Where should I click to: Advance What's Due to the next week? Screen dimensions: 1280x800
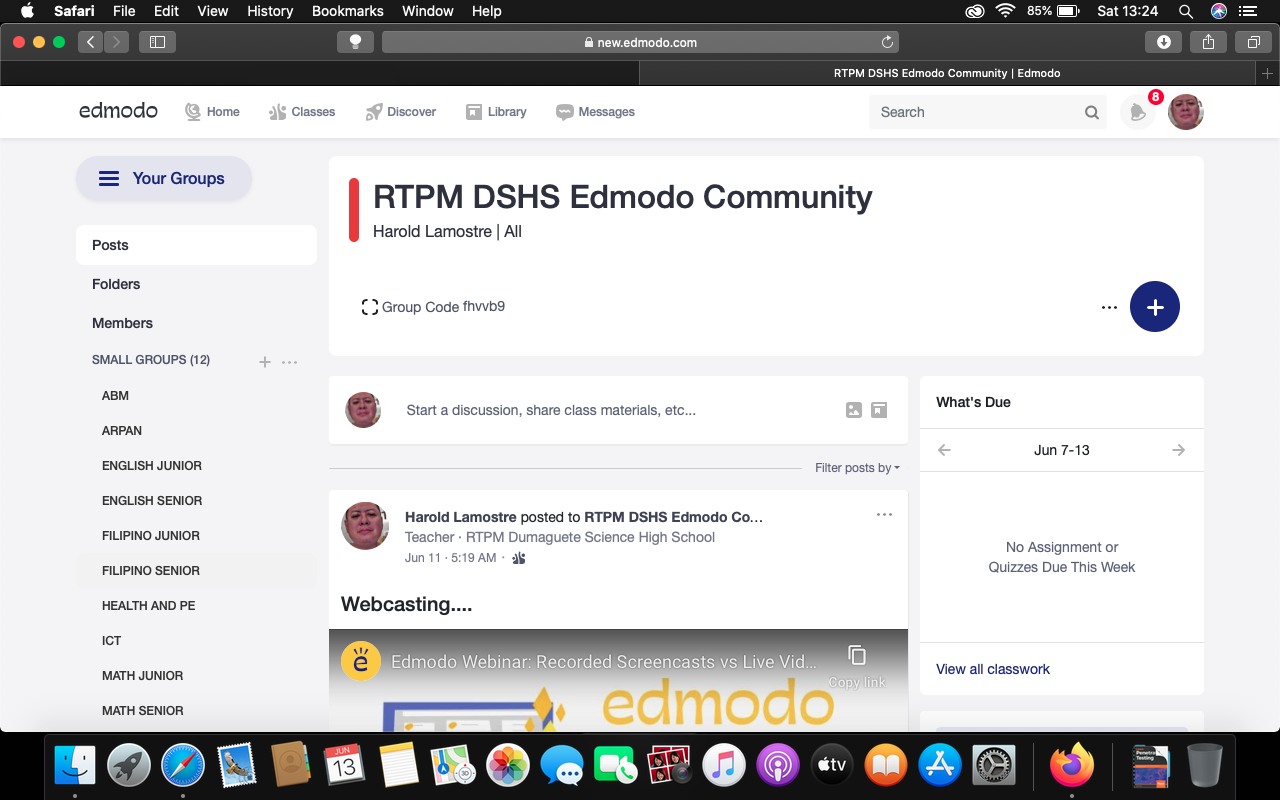click(1178, 450)
